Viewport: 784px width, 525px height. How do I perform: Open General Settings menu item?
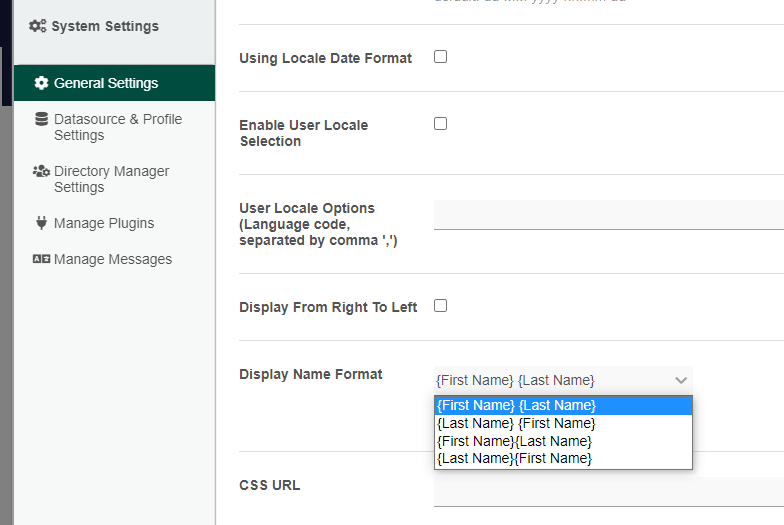[106, 83]
